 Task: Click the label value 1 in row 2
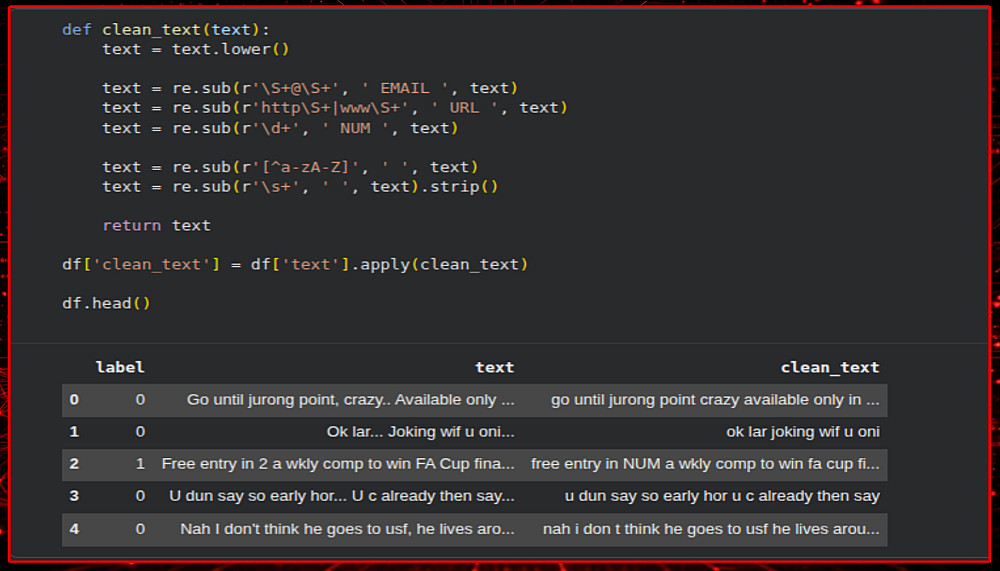coord(140,464)
